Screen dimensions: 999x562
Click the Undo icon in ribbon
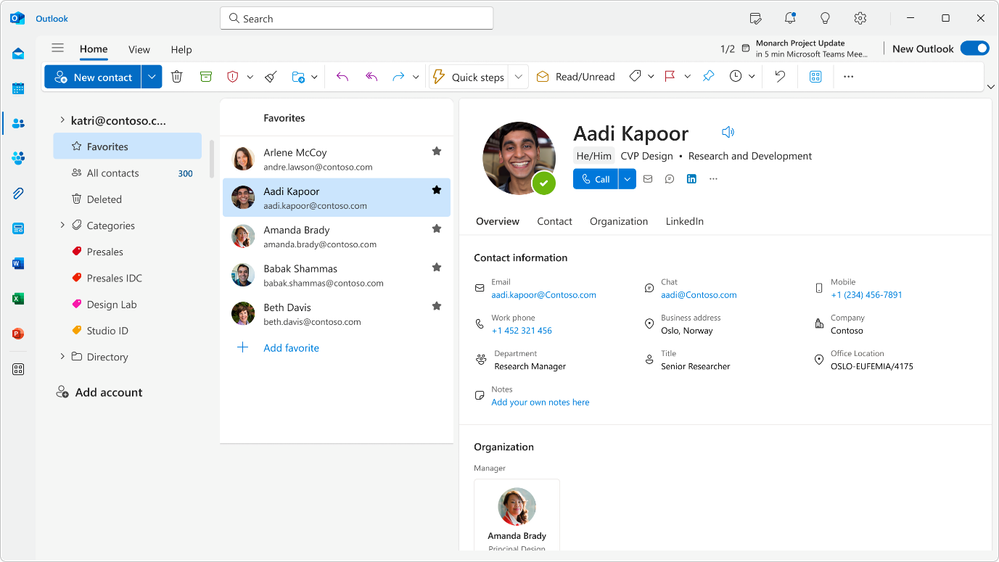tap(780, 76)
